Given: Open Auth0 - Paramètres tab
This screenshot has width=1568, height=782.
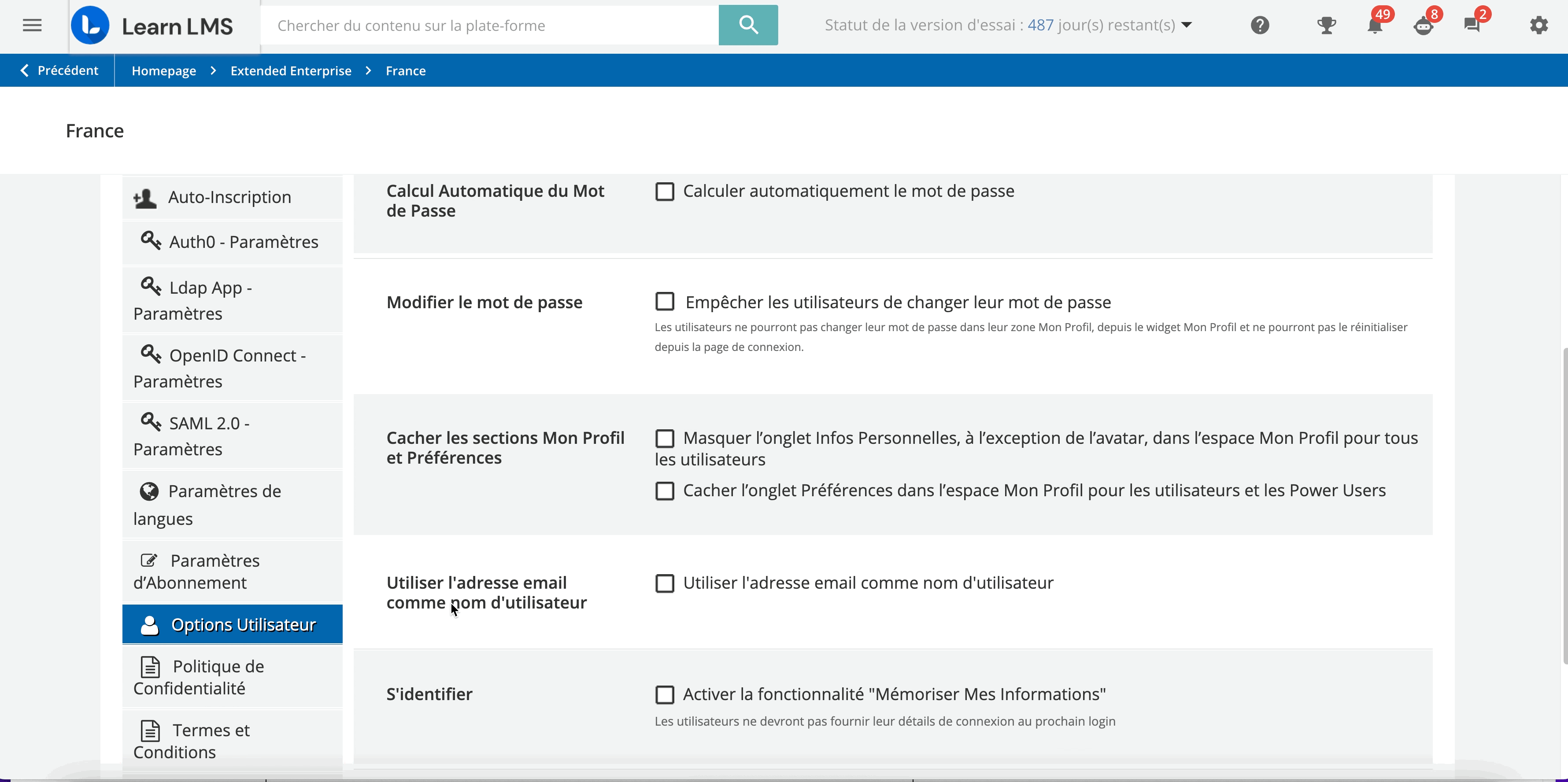Looking at the screenshot, I should pos(233,242).
